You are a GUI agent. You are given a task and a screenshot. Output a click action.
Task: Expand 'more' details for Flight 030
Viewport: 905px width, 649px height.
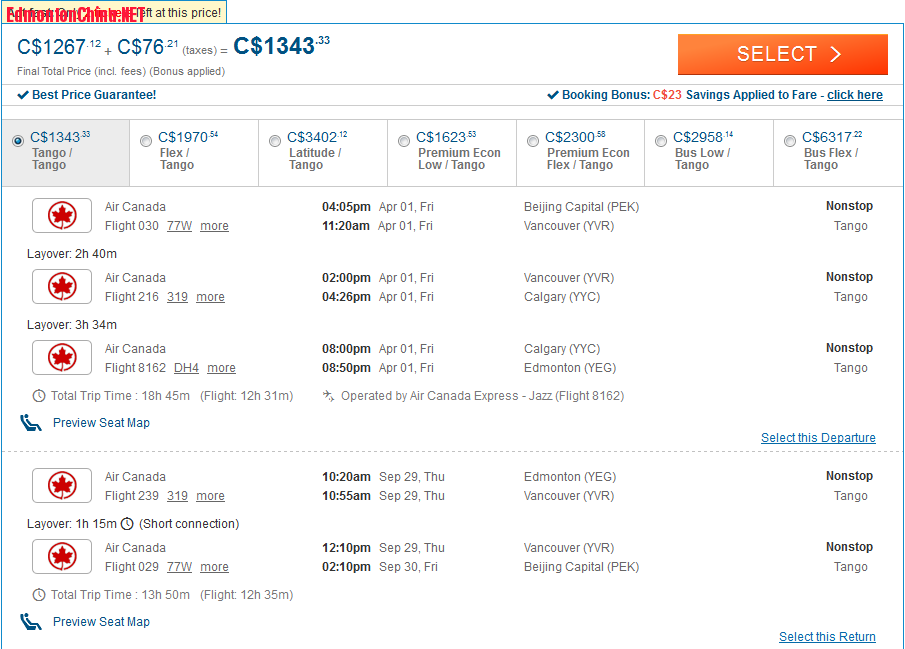click(x=214, y=226)
